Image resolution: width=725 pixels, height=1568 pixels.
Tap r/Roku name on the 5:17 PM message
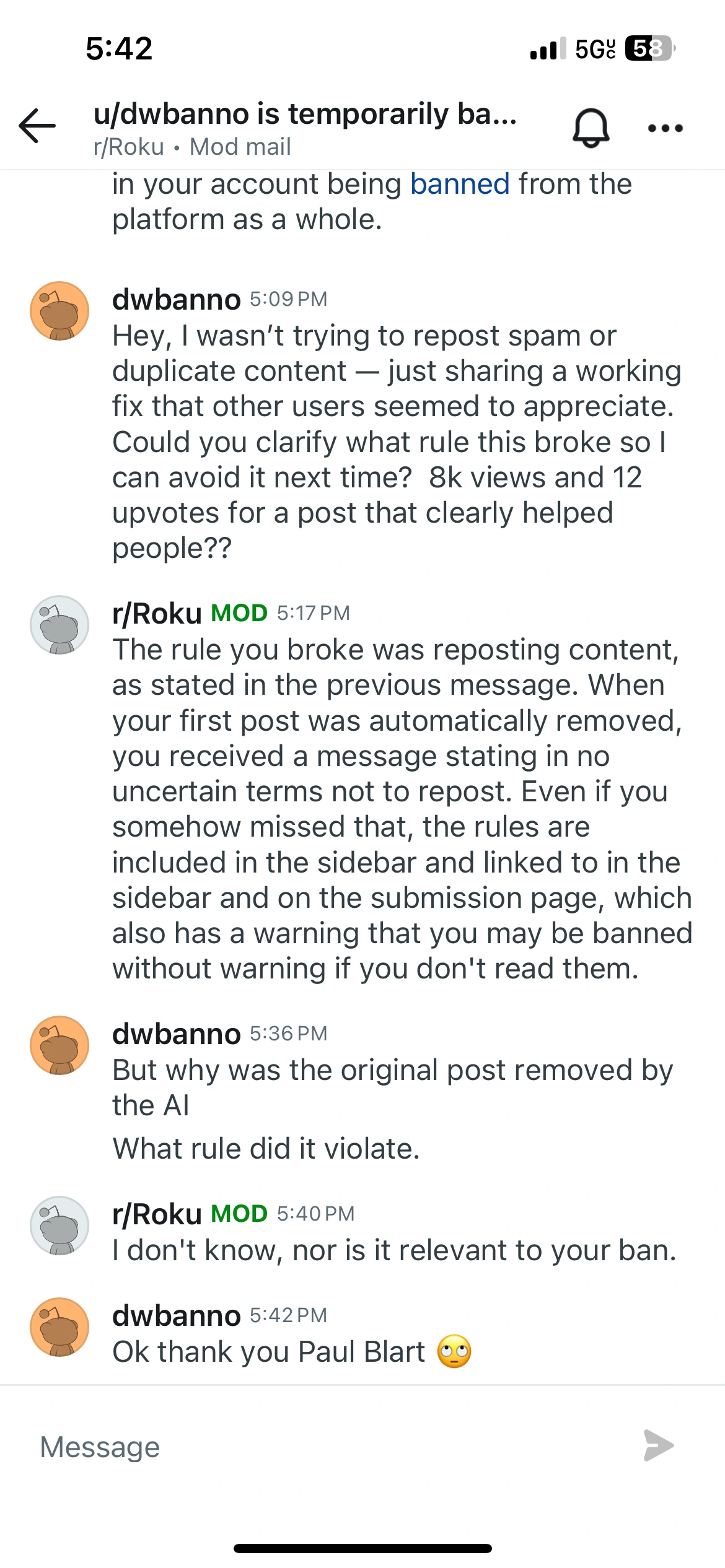pos(156,613)
